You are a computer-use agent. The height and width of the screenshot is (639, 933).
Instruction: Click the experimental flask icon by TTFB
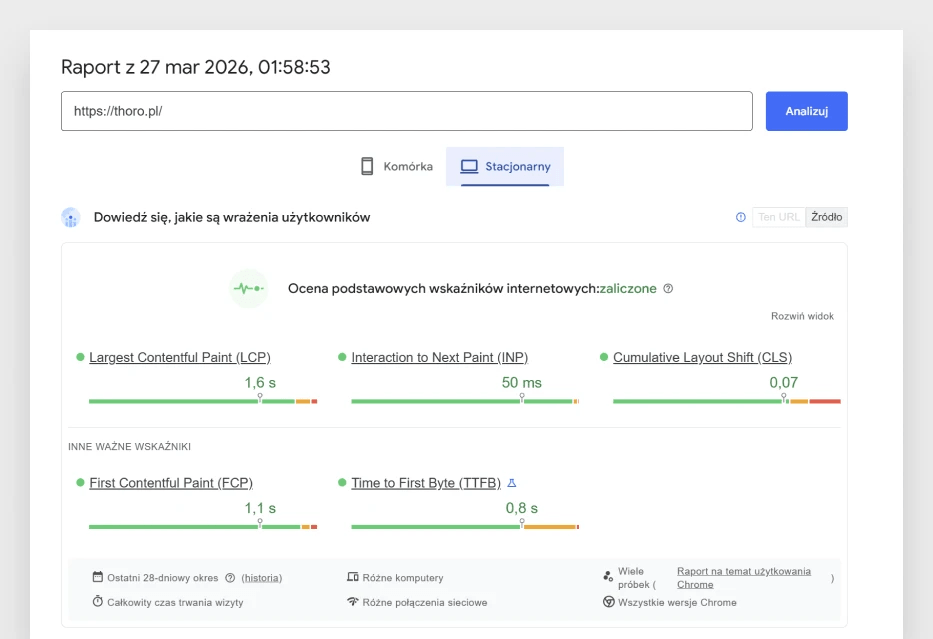tap(512, 483)
